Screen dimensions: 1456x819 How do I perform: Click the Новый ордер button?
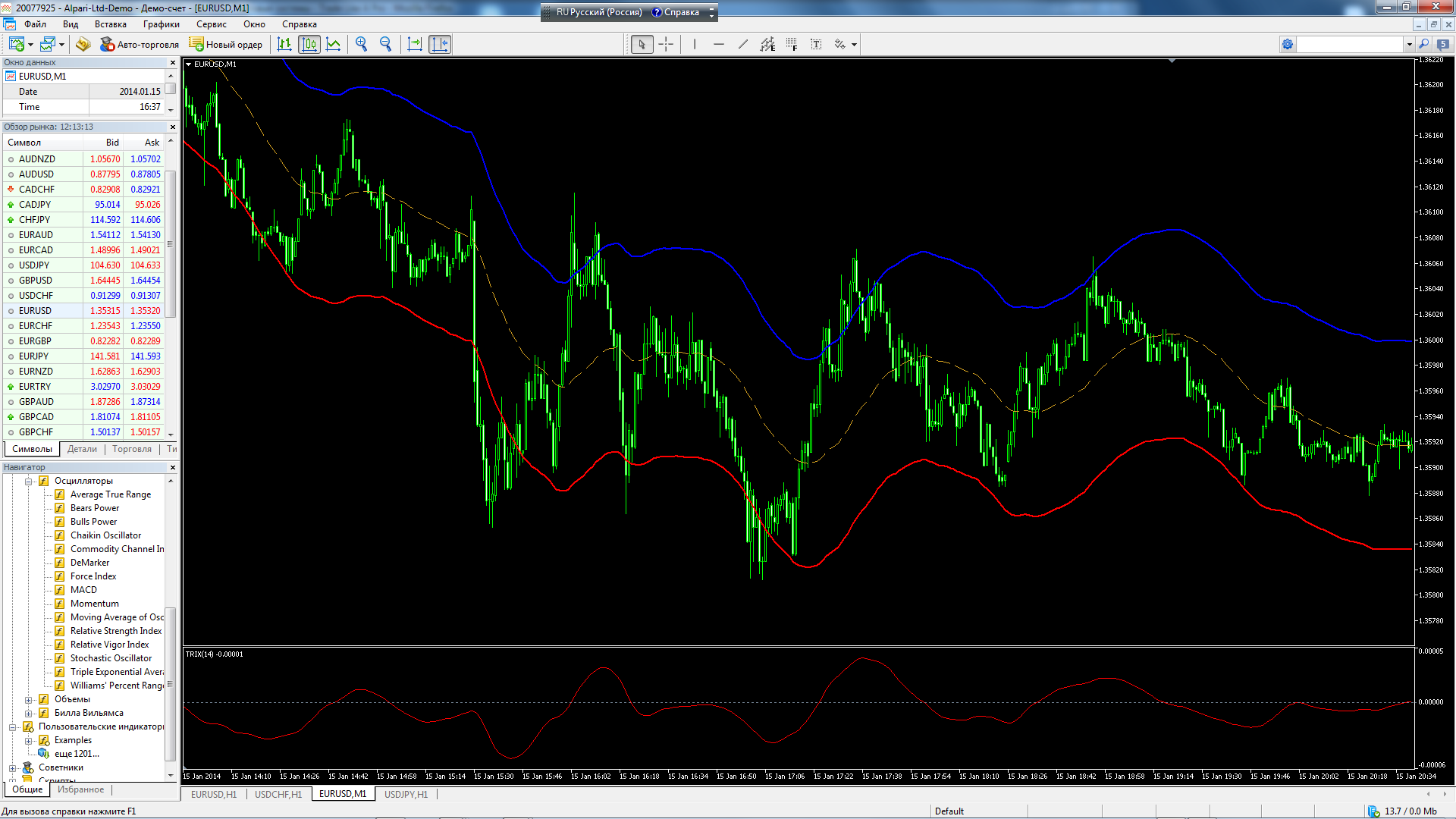click(226, 44)
